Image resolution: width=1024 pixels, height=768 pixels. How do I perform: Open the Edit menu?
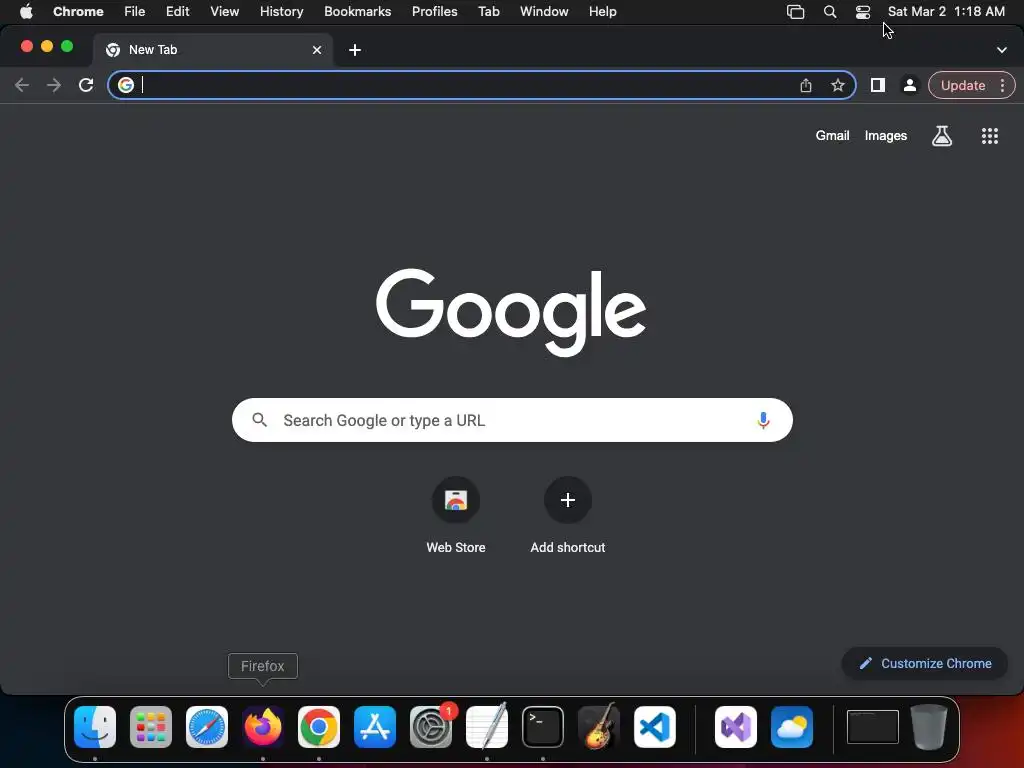178,12
